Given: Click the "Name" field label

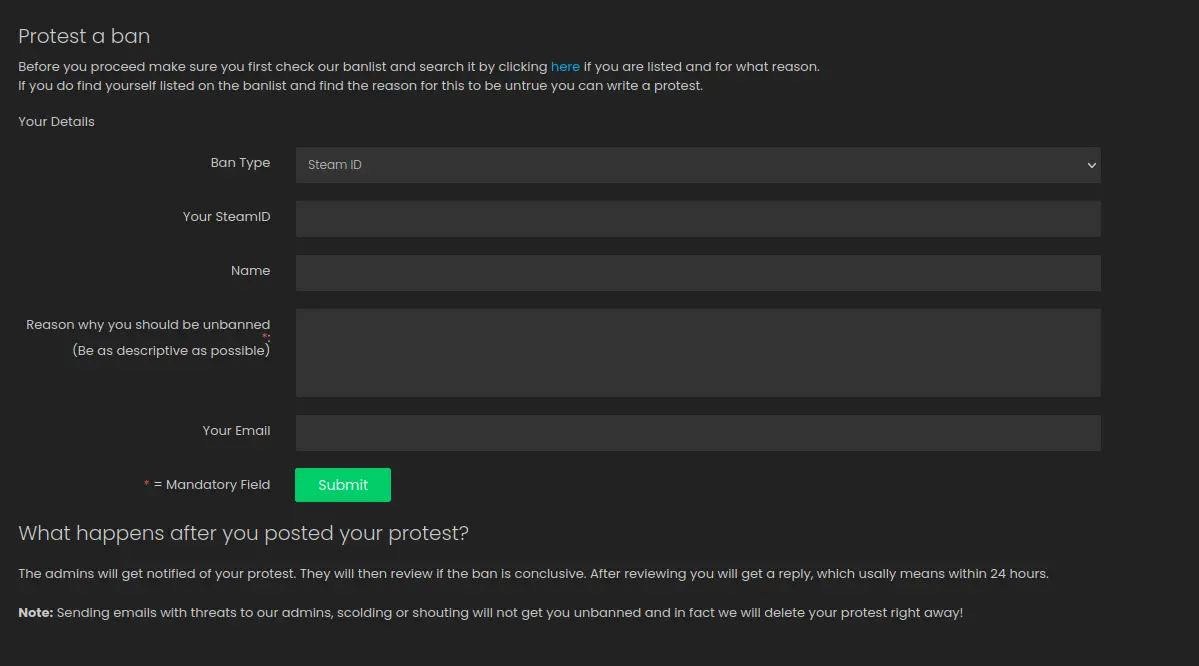Looking at the screenshot, I should tap(250, 271).
